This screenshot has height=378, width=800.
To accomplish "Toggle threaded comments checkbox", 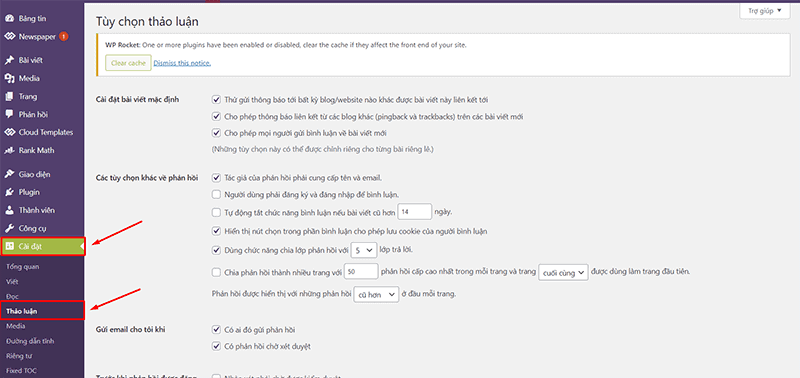I will pos(216,250).
